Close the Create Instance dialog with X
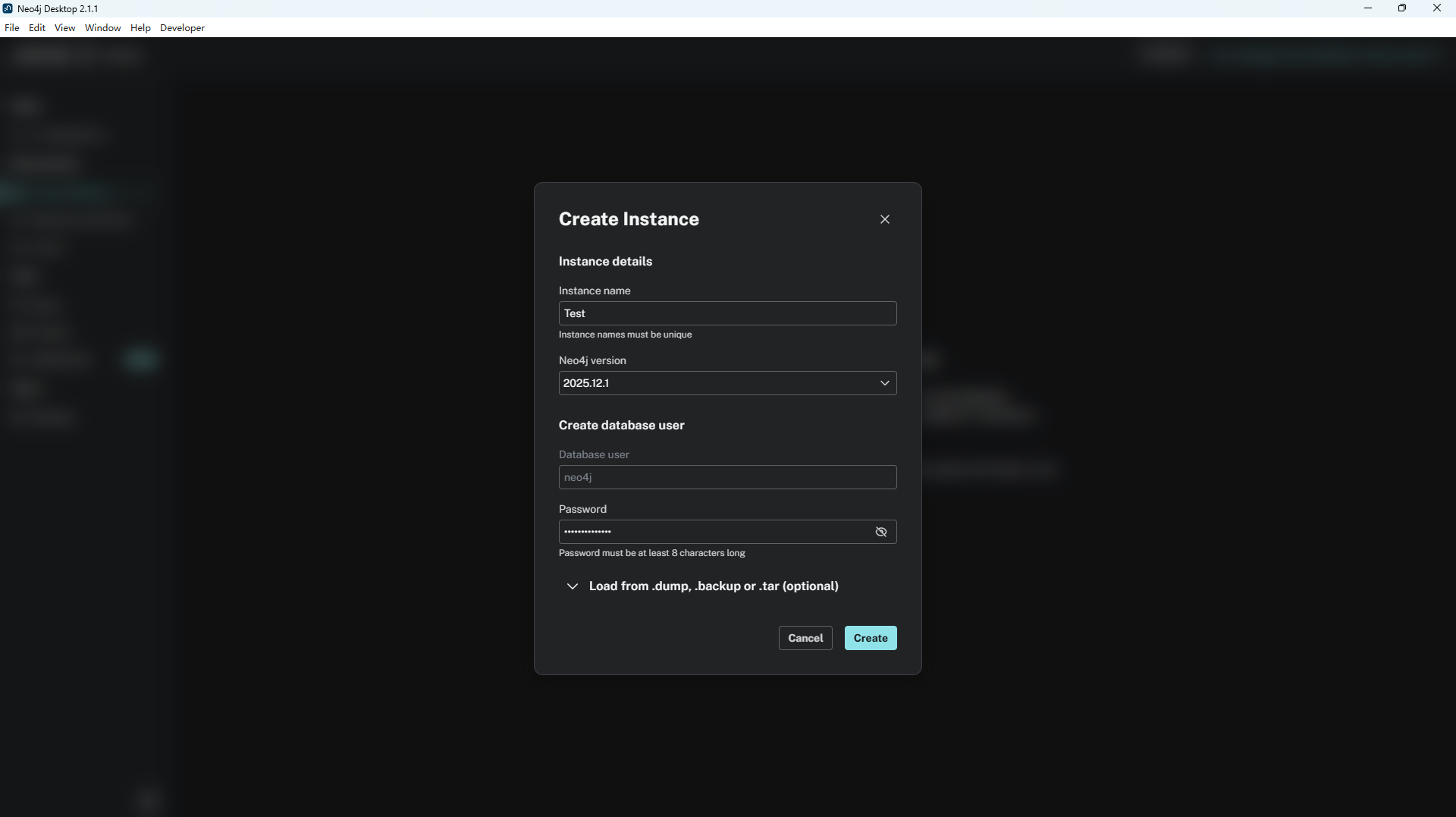The width and height of the screenshot is (1456, 817). (x=884, y=219)
